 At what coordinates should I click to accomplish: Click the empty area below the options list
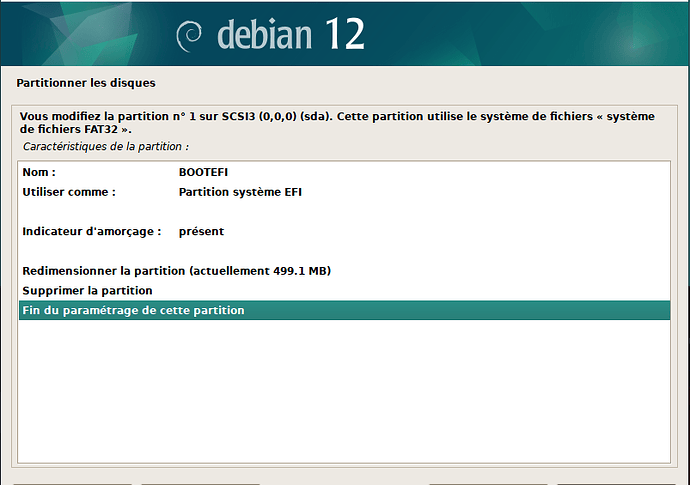coord(344,391)
